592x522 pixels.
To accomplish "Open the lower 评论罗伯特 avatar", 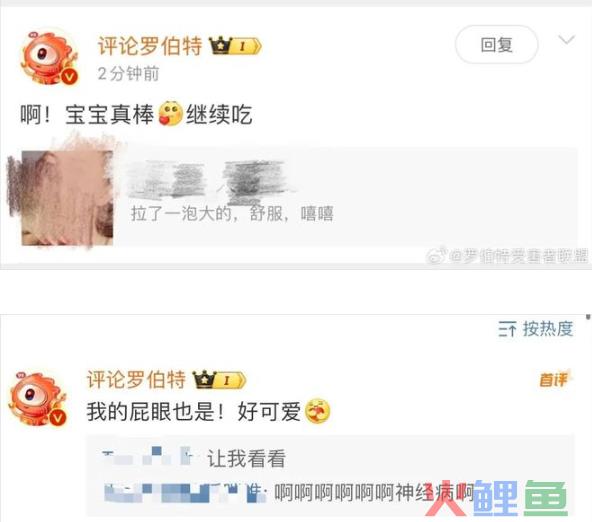I will coord(38,399).
